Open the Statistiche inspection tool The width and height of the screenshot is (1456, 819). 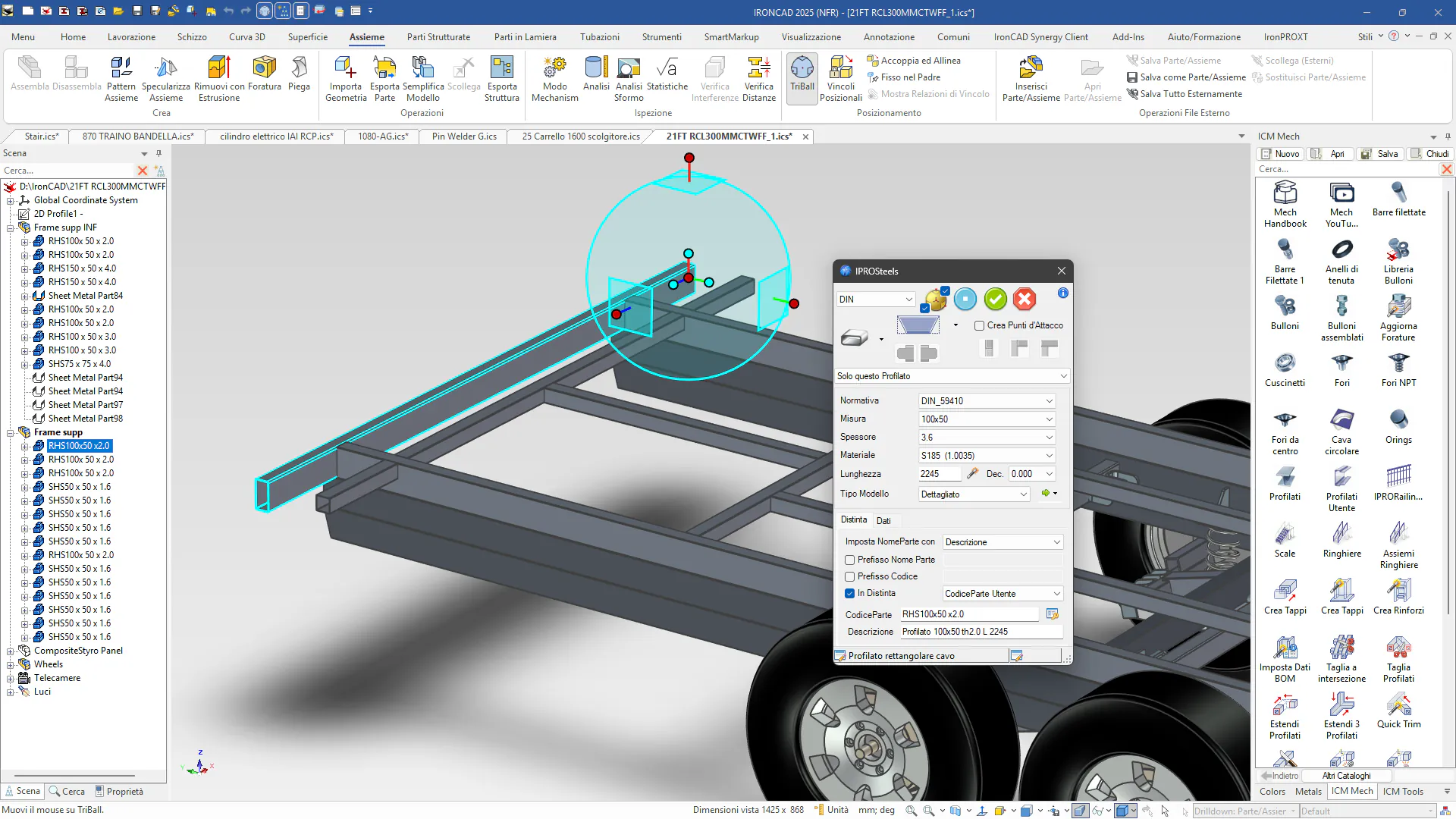click(x=667, y=74)
